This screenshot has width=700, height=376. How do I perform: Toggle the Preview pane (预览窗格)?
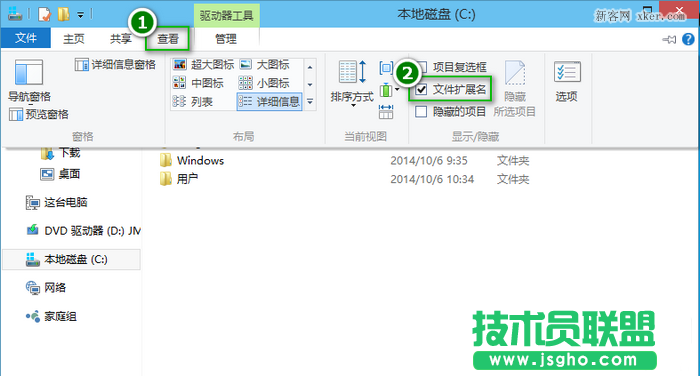coord(39,115)
